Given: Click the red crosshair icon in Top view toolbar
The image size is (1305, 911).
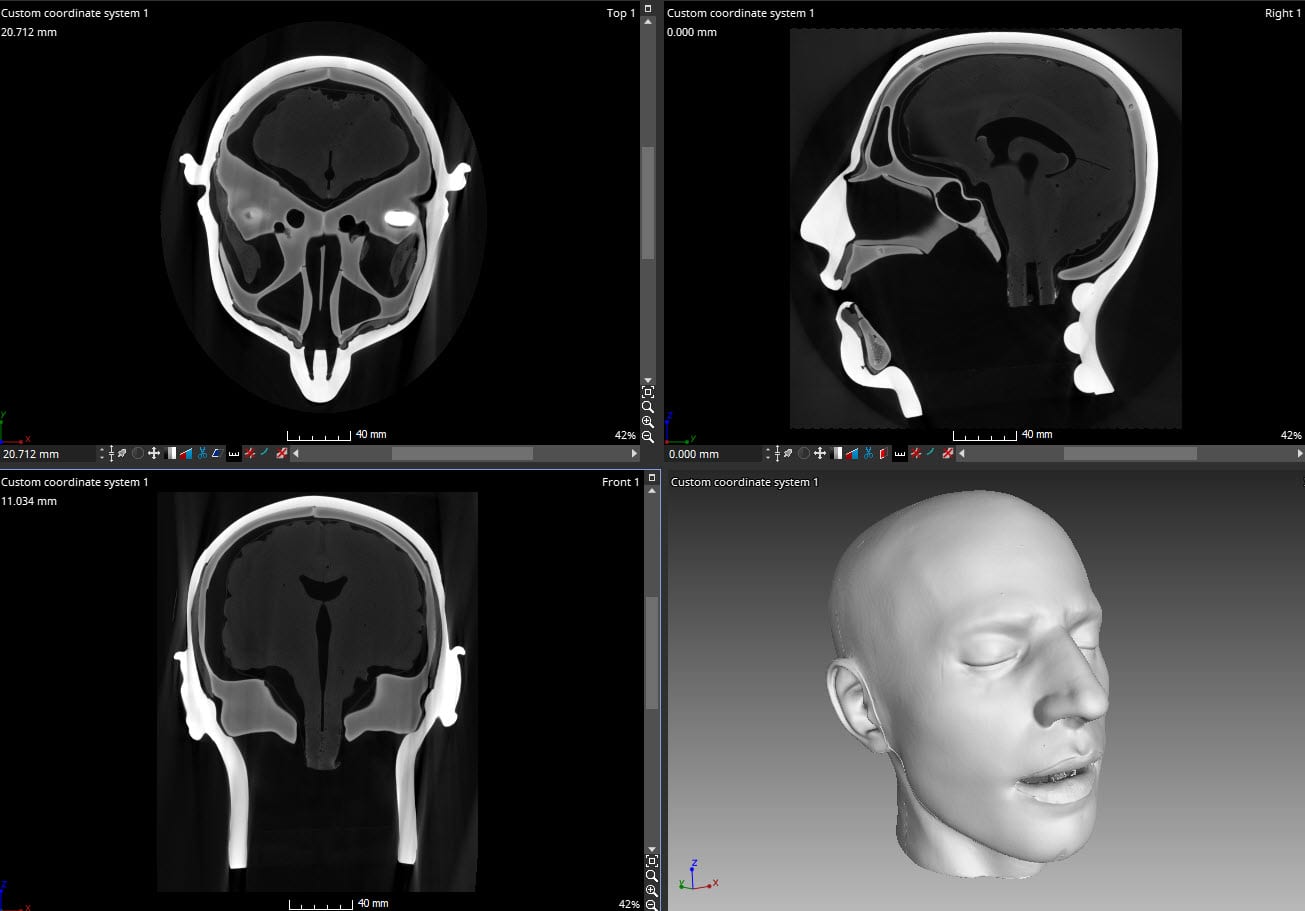Looking at the screenshot, I should click(x=249, y=453).
